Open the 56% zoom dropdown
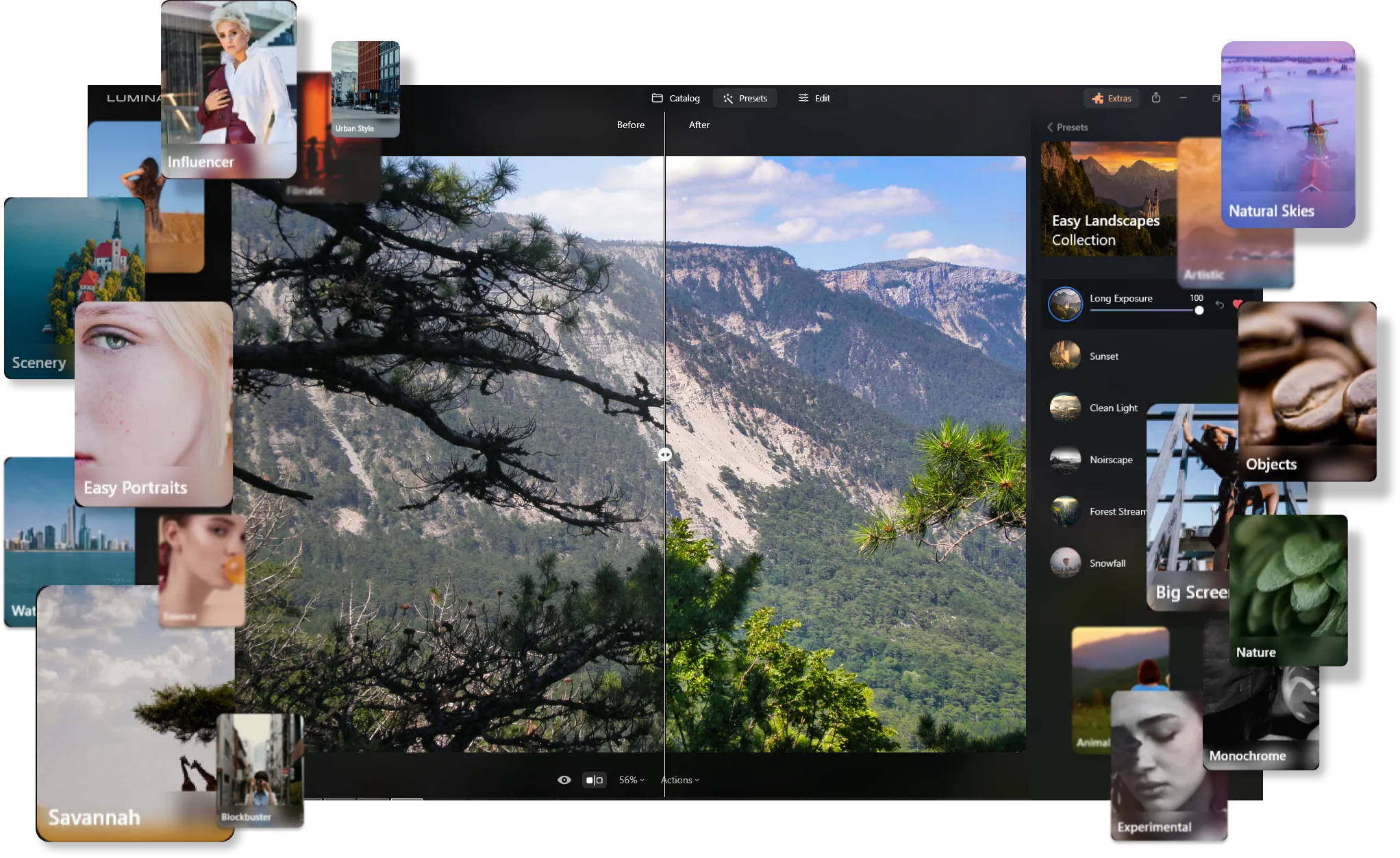1400x858 pixels. (631, 780)
